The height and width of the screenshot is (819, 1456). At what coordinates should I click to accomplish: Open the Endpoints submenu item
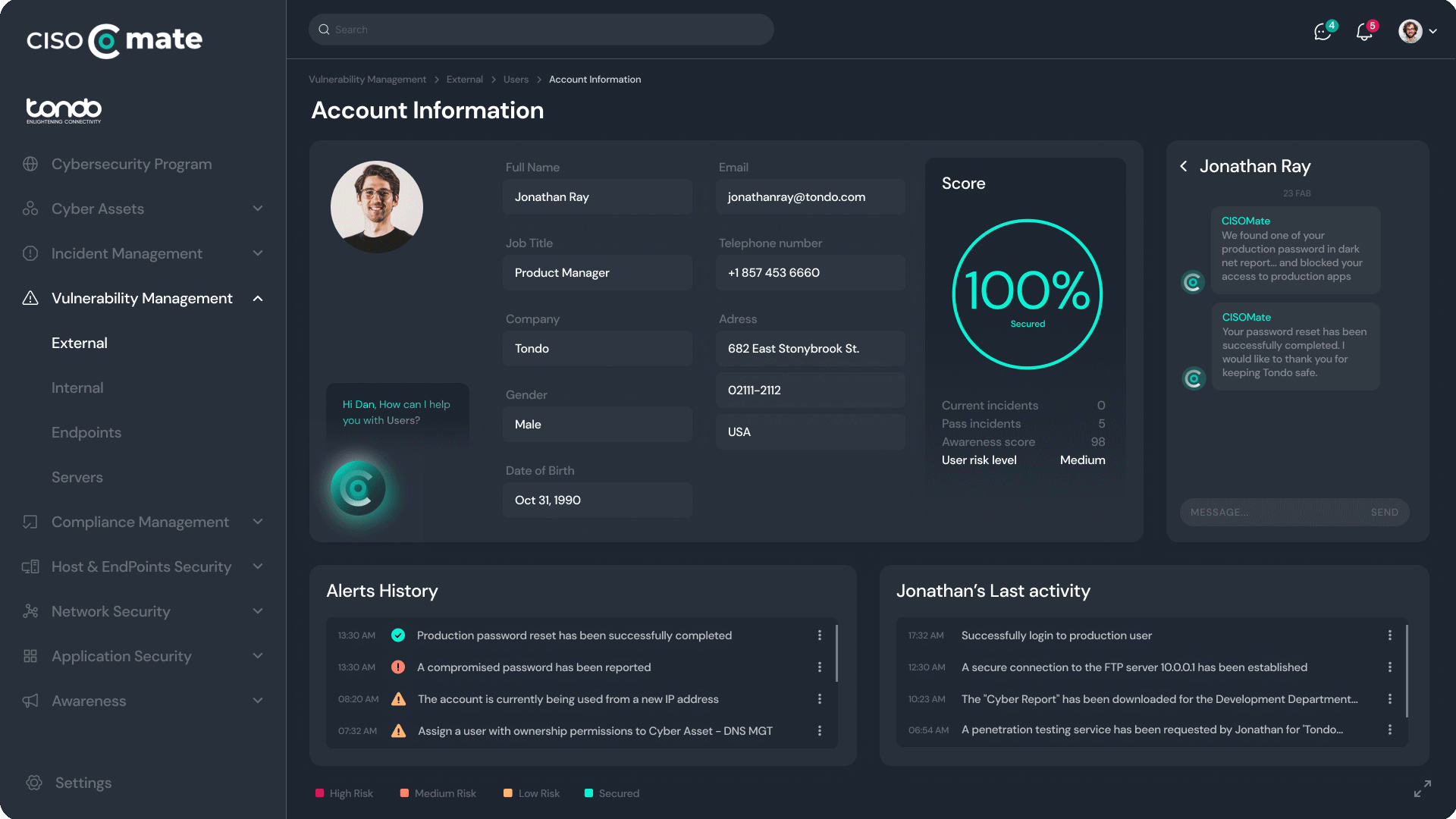click(x=86, y=432)
